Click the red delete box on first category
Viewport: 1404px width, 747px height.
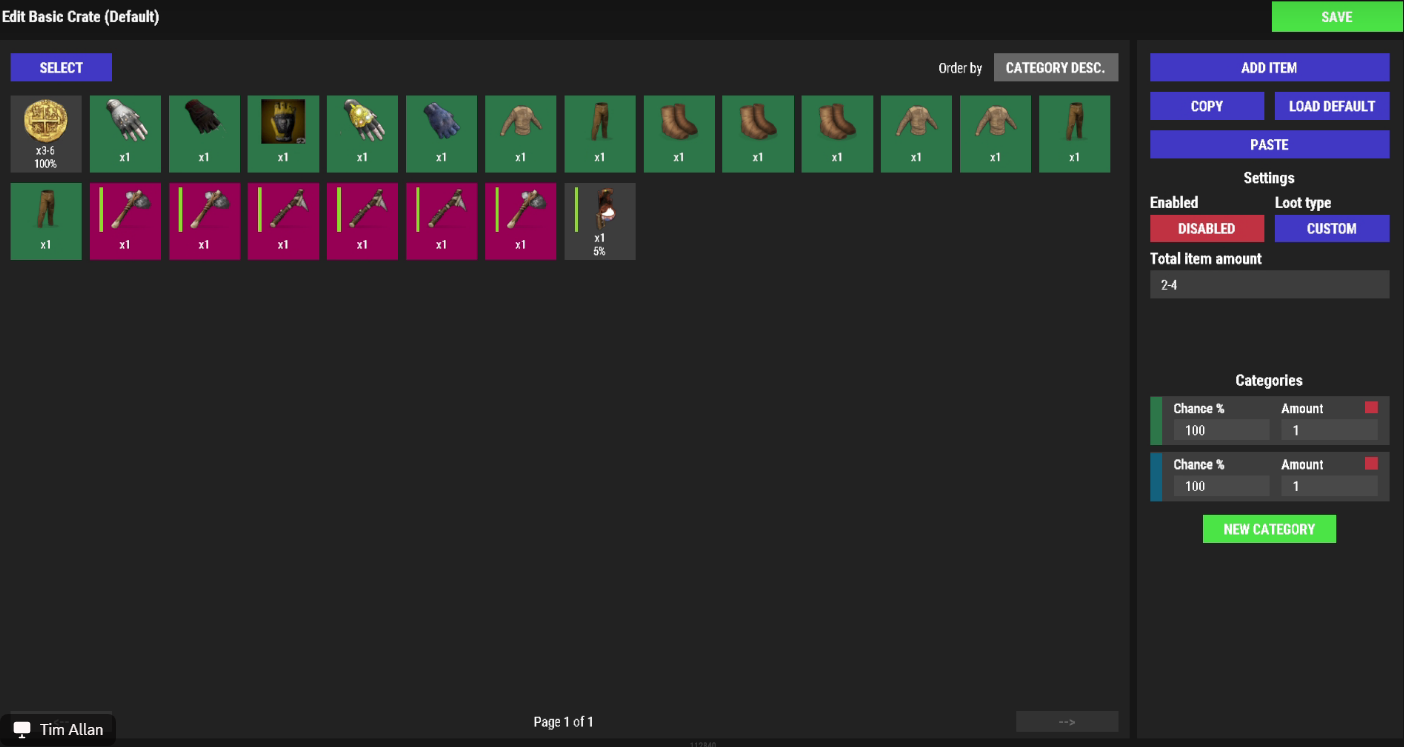click(1371, 407)
